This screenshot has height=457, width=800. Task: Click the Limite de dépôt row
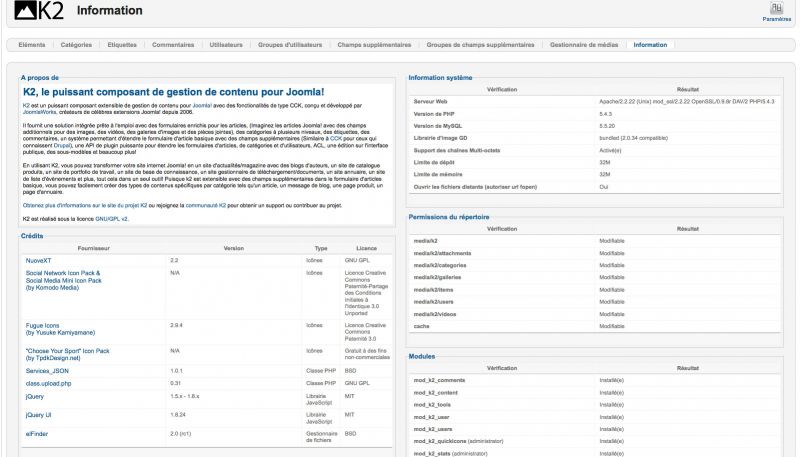594,163
